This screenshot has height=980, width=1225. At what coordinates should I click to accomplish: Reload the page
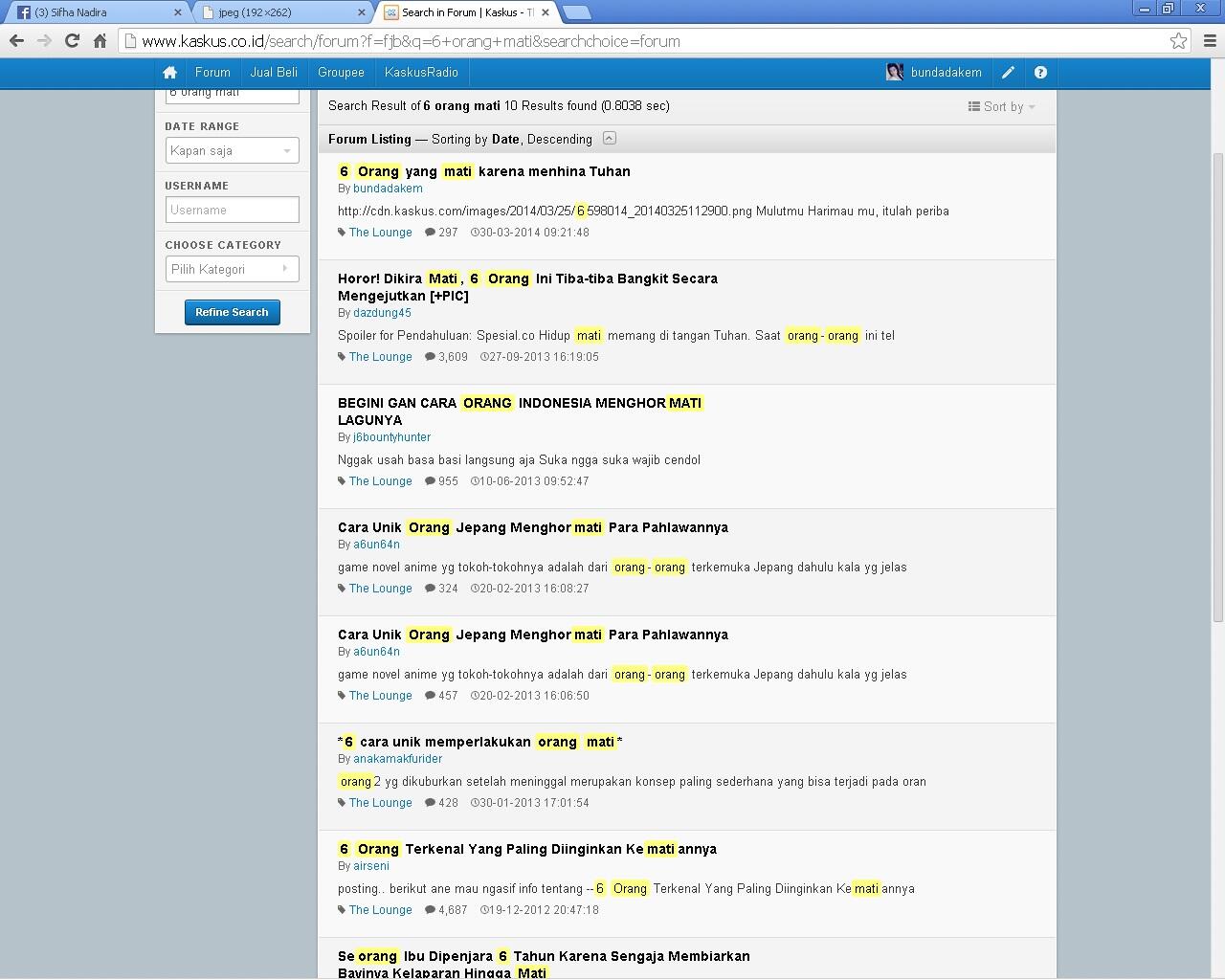[72, 41]
